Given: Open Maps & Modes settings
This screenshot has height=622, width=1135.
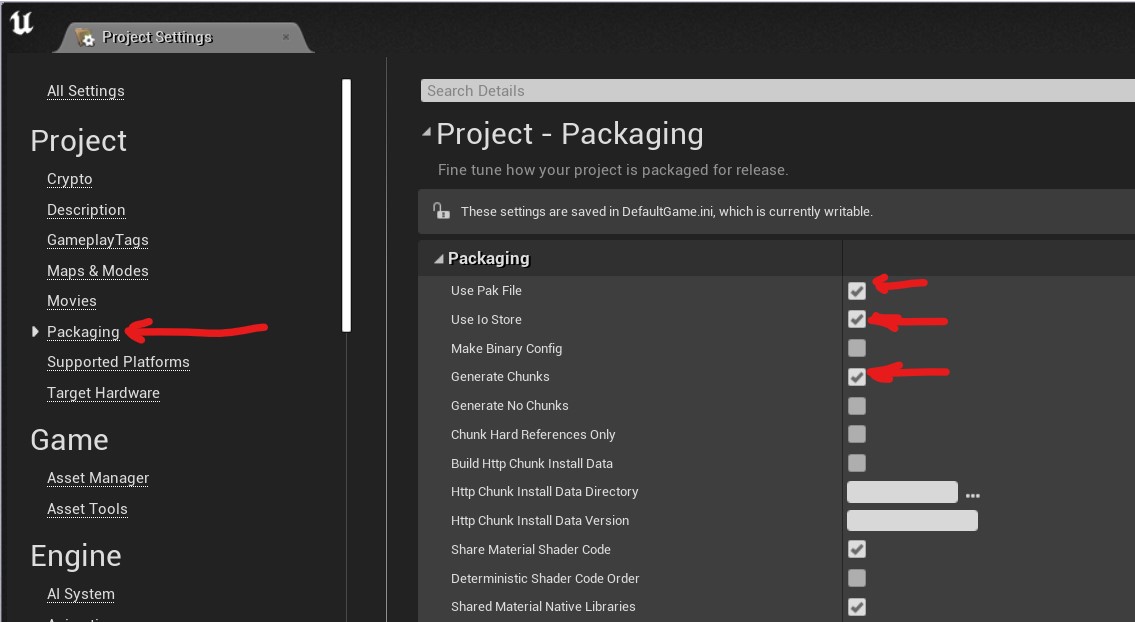Looking at the screenshot, I should [97, 270].
